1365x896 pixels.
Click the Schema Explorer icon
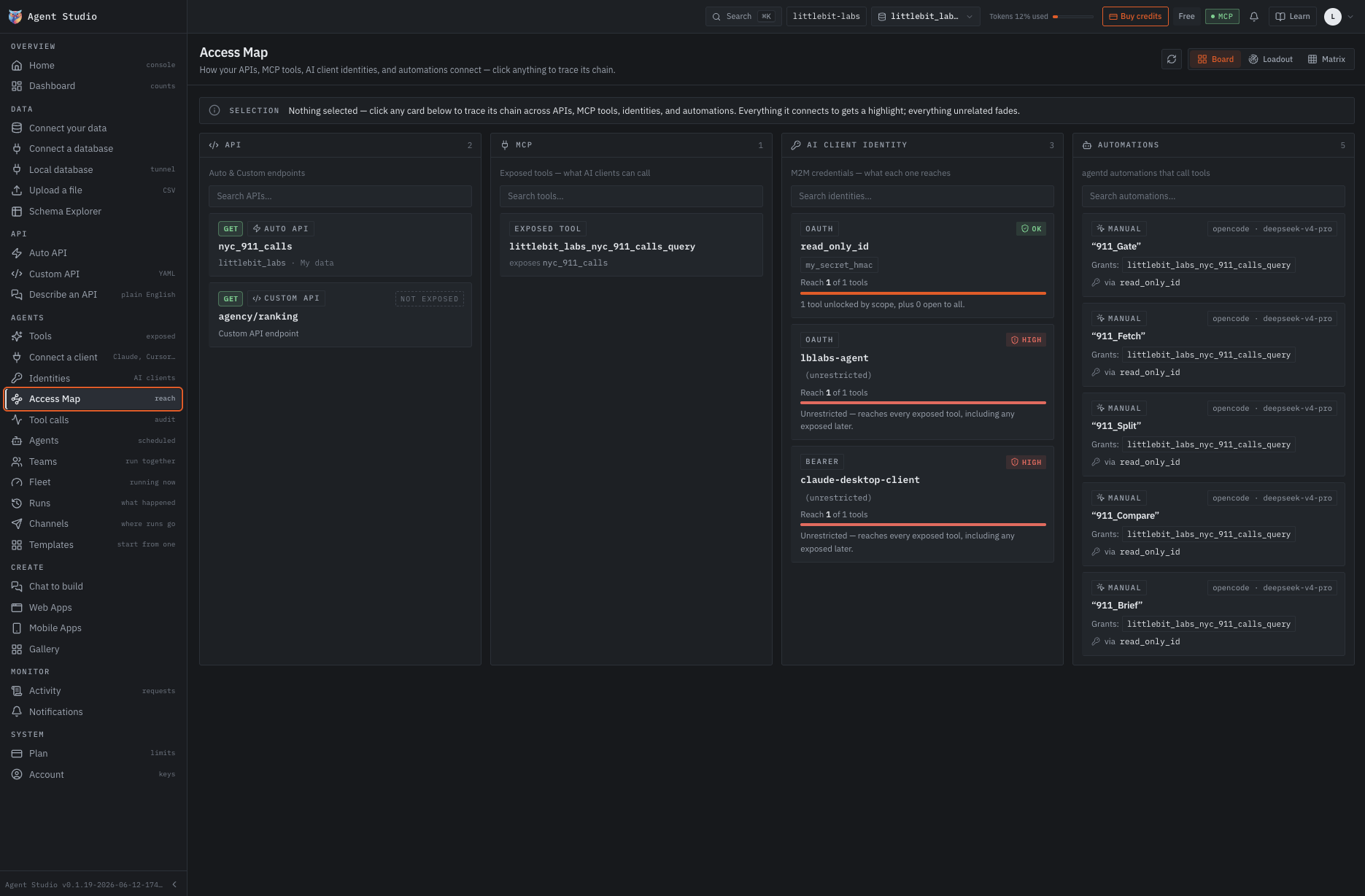pyautogui.click(x=17, y=212)
